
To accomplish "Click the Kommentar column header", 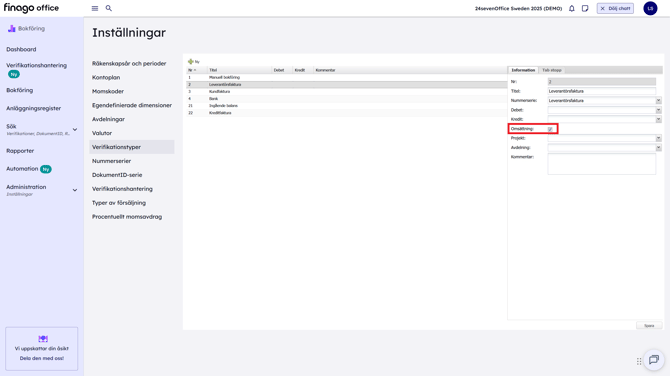I will point(410,70).
